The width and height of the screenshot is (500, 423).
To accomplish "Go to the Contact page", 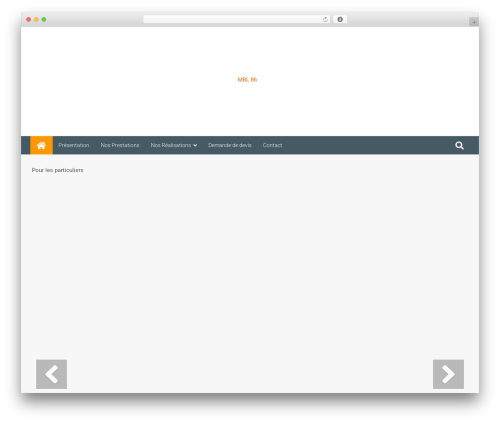I will (272, 145).
